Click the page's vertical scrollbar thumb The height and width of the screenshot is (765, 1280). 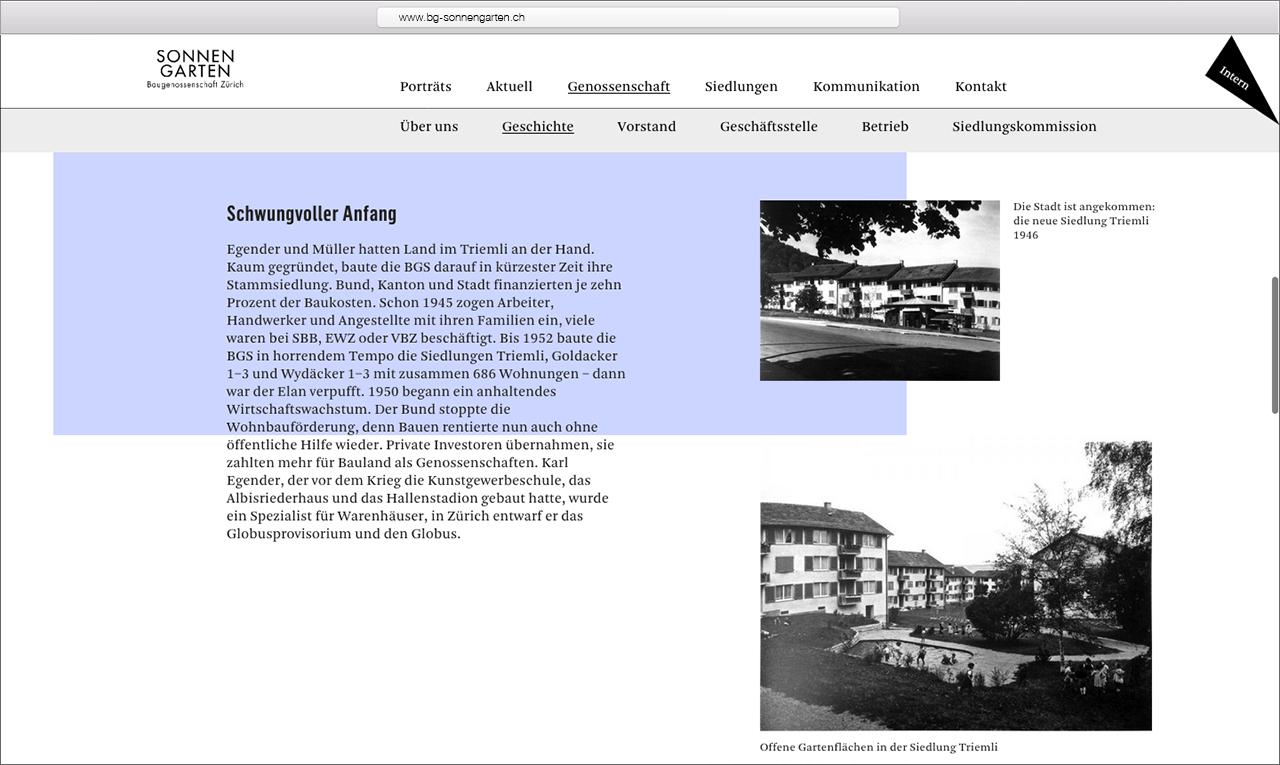[x=1274, y=344]
